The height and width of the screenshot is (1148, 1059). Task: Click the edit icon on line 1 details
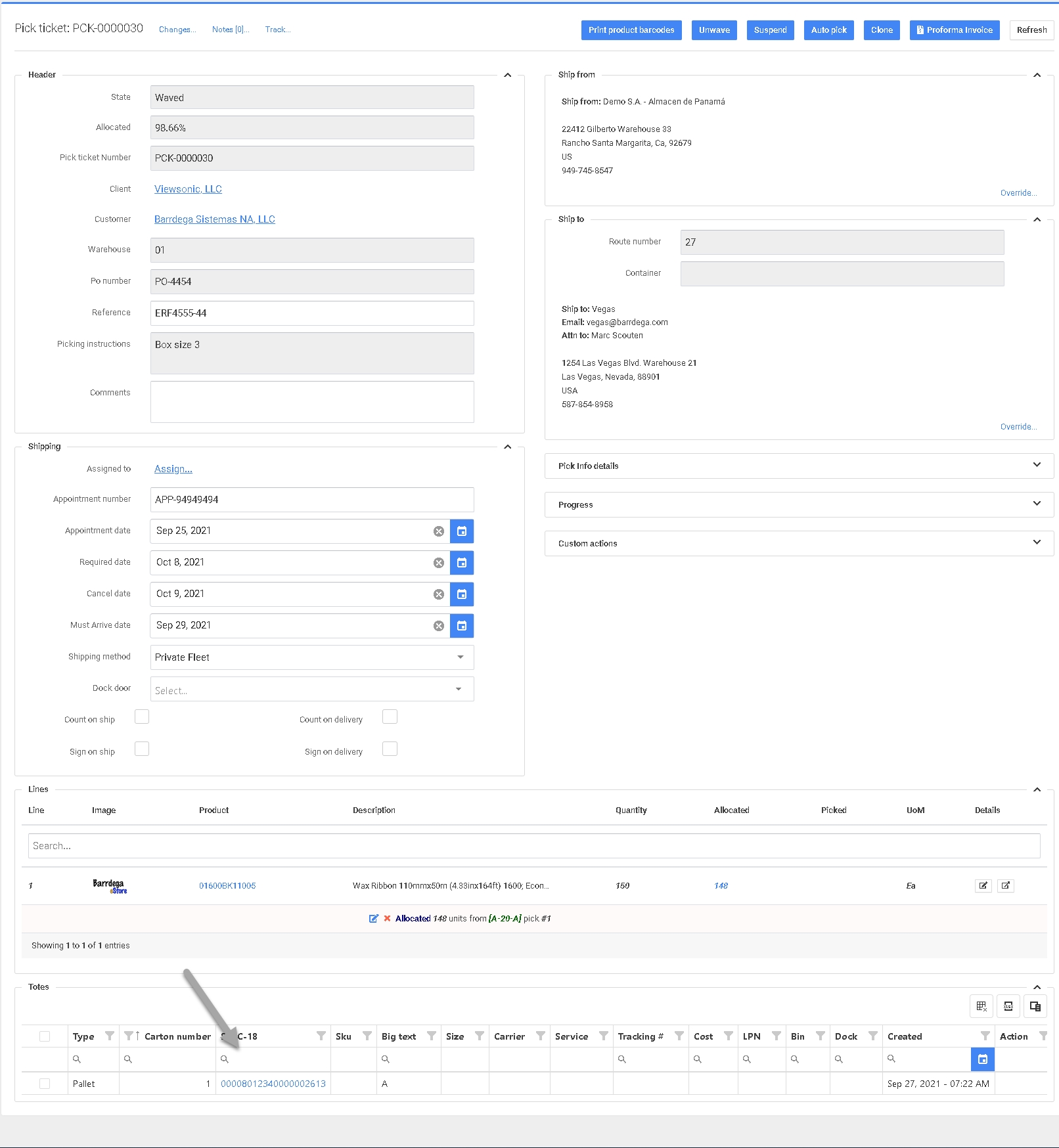(983, 885)
